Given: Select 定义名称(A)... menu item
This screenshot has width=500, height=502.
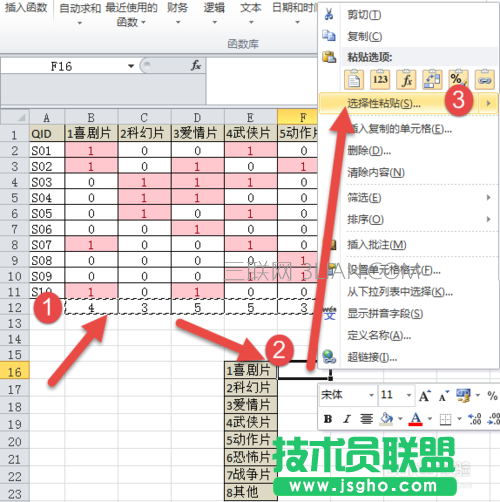Looking at the screenshot, I should (379, 335).
